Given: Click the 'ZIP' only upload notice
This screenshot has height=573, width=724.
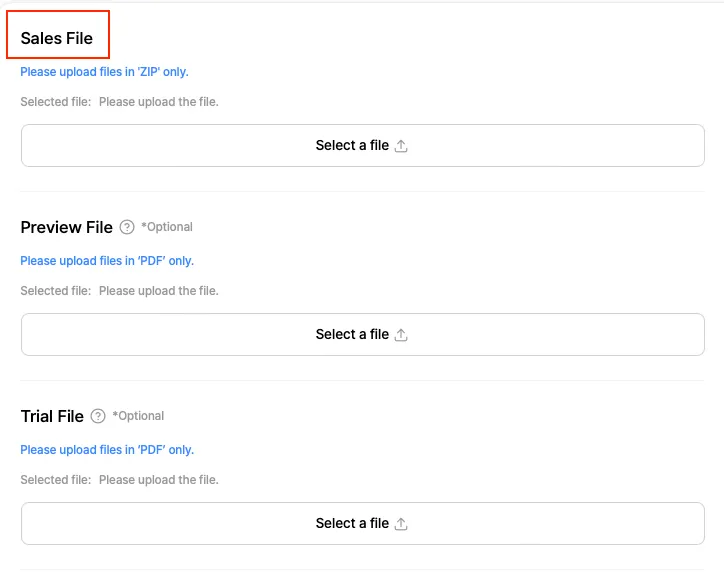Looking at the screenshot, I should click(104, 72).
